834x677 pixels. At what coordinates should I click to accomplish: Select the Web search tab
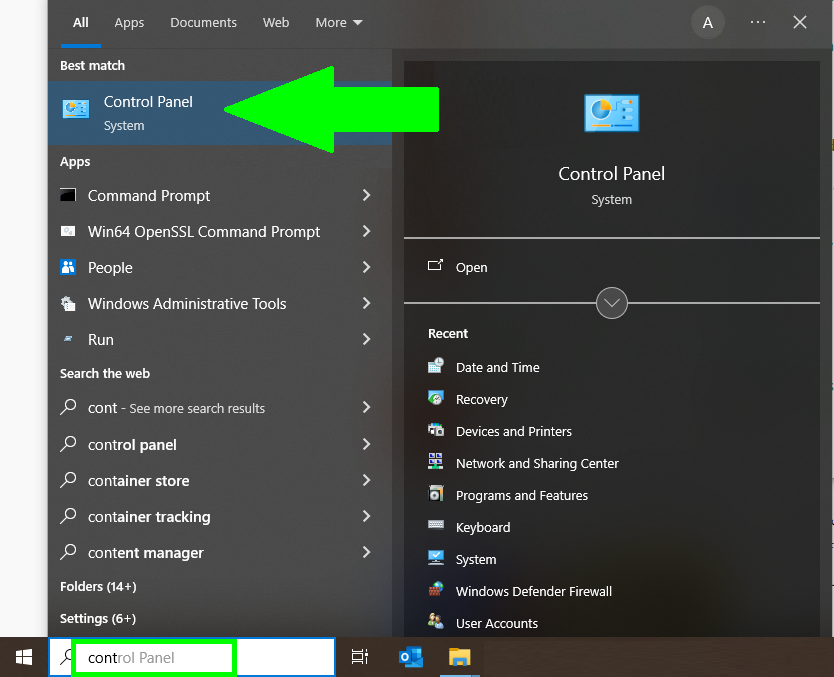(276, 22)
